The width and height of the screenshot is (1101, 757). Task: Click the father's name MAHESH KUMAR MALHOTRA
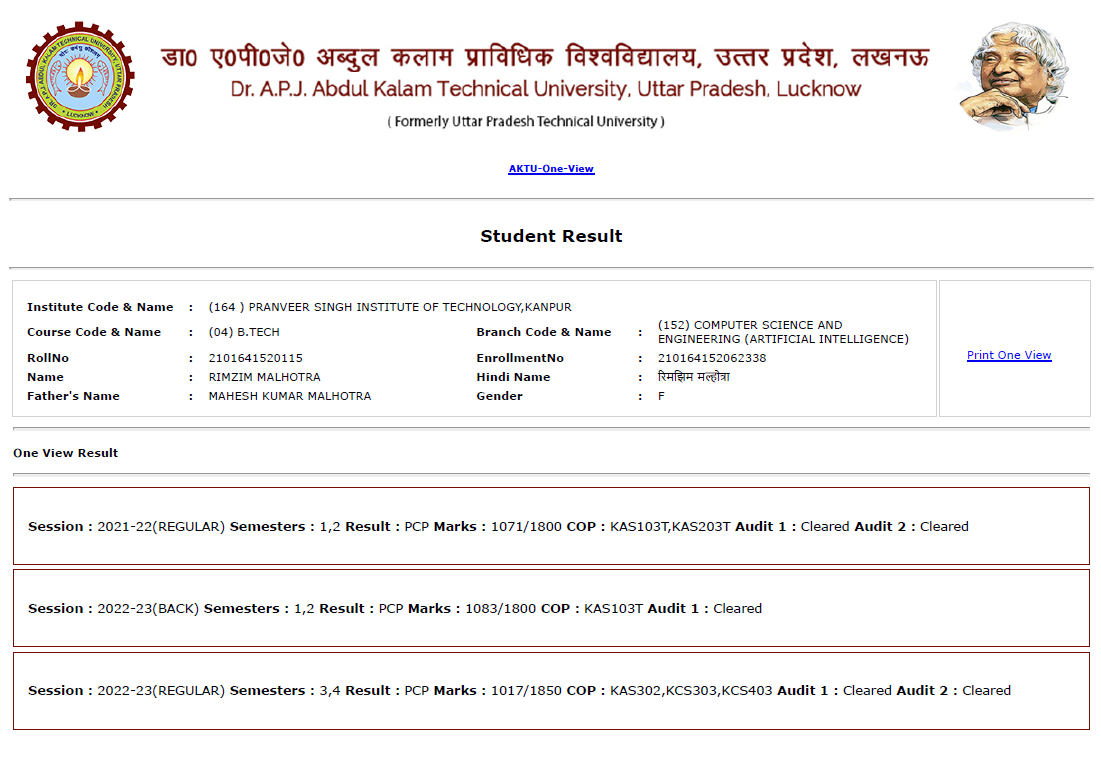[x=289, y=396]
